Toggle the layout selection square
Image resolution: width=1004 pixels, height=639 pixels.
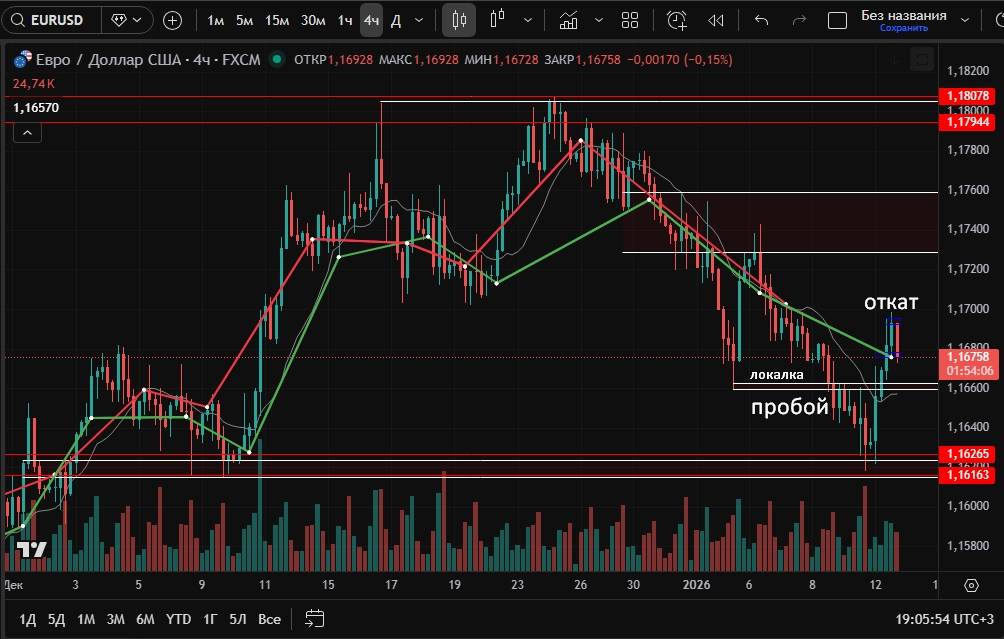click(x=838, y=20)
